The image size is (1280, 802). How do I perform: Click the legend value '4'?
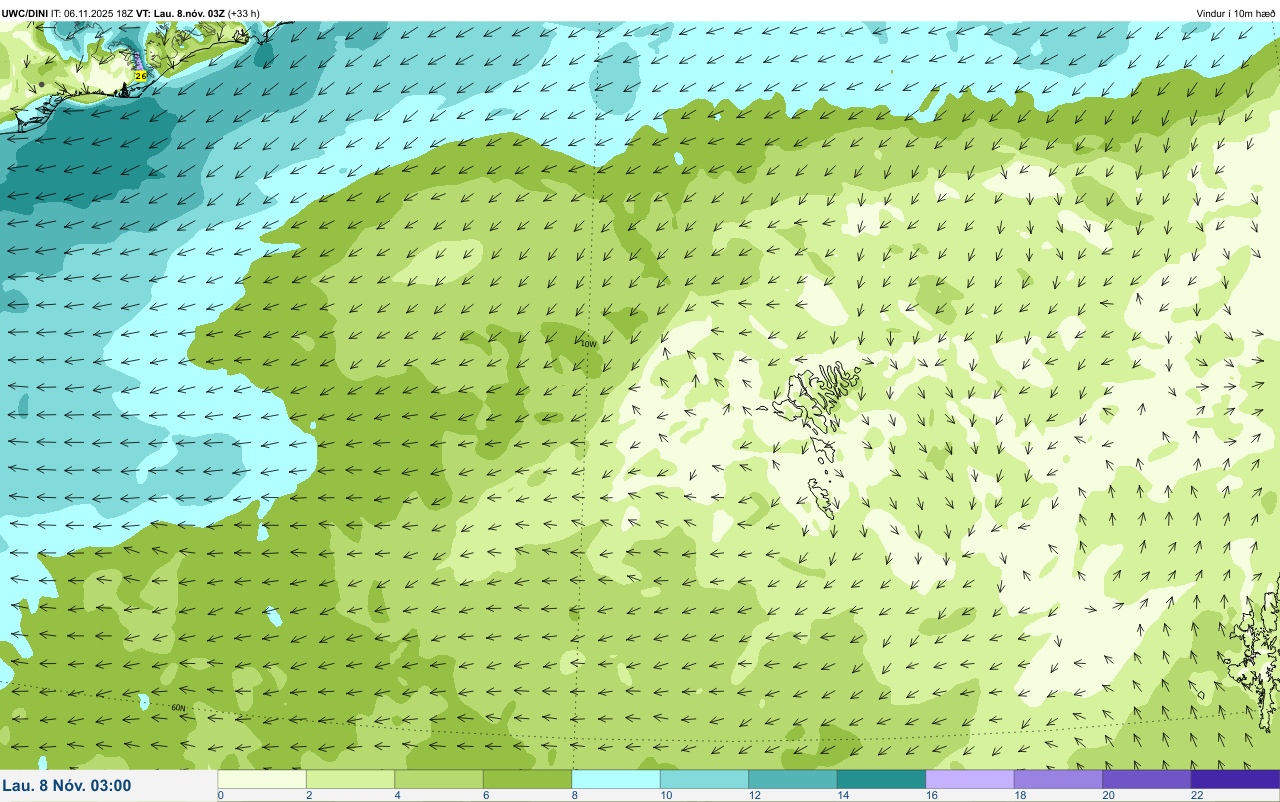397,795
